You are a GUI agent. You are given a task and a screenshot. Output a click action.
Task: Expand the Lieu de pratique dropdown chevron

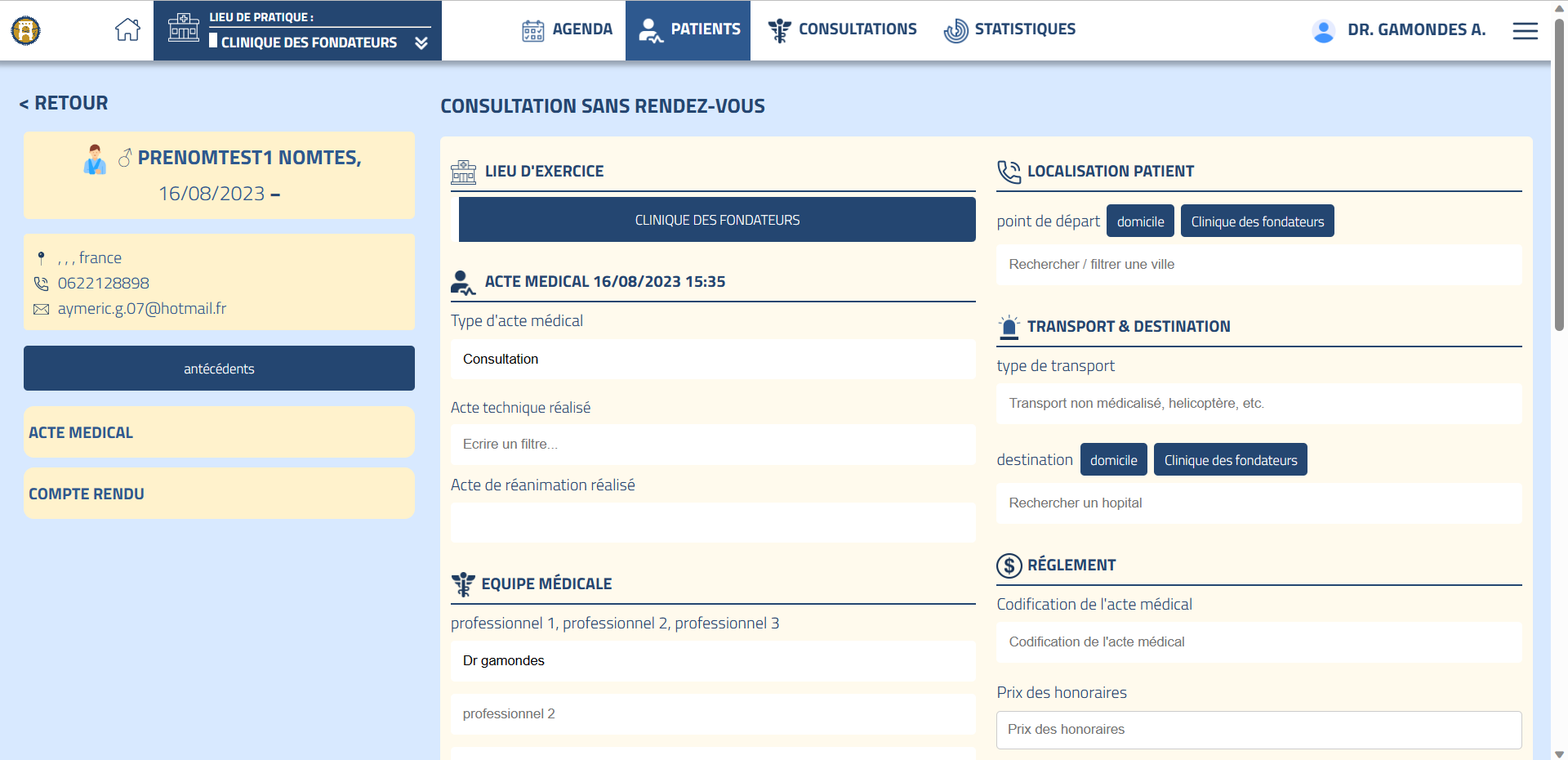tap(421, 42)
